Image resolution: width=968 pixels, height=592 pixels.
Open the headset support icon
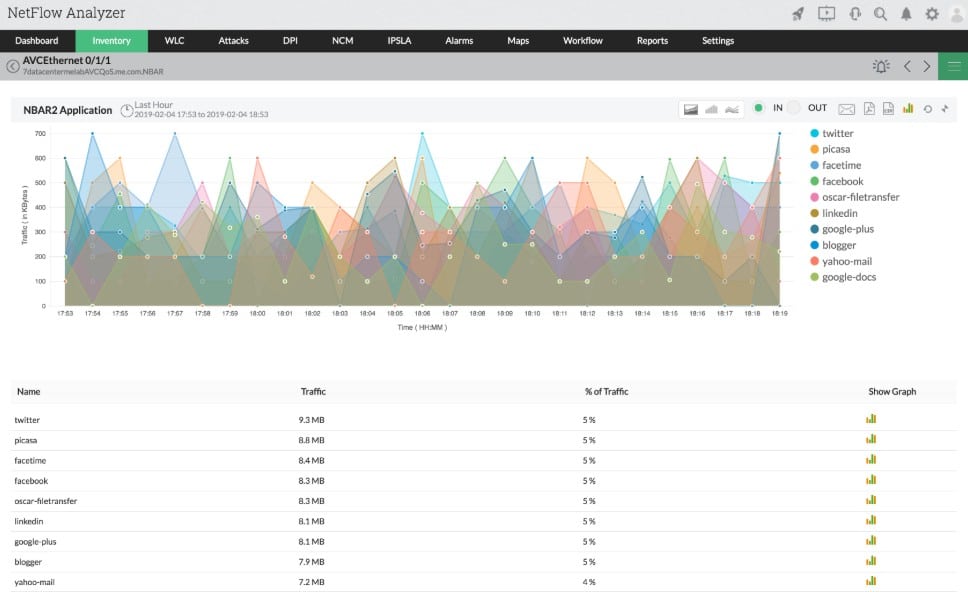tap(855, 14)
